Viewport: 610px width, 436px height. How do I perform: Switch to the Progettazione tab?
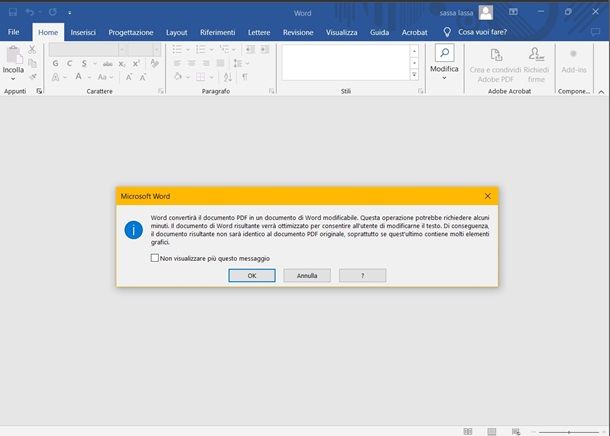131,33
